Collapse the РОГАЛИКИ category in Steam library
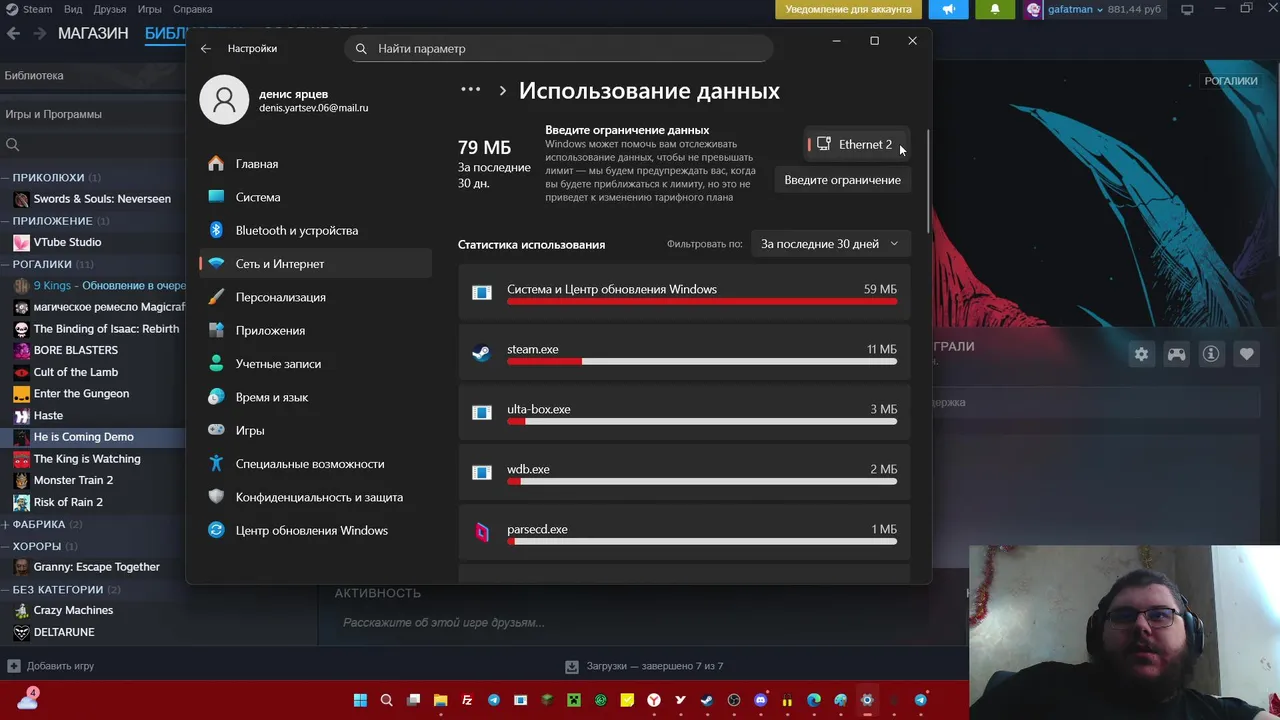This screenshot has height=720, width=1280. [x=6, y=264]
